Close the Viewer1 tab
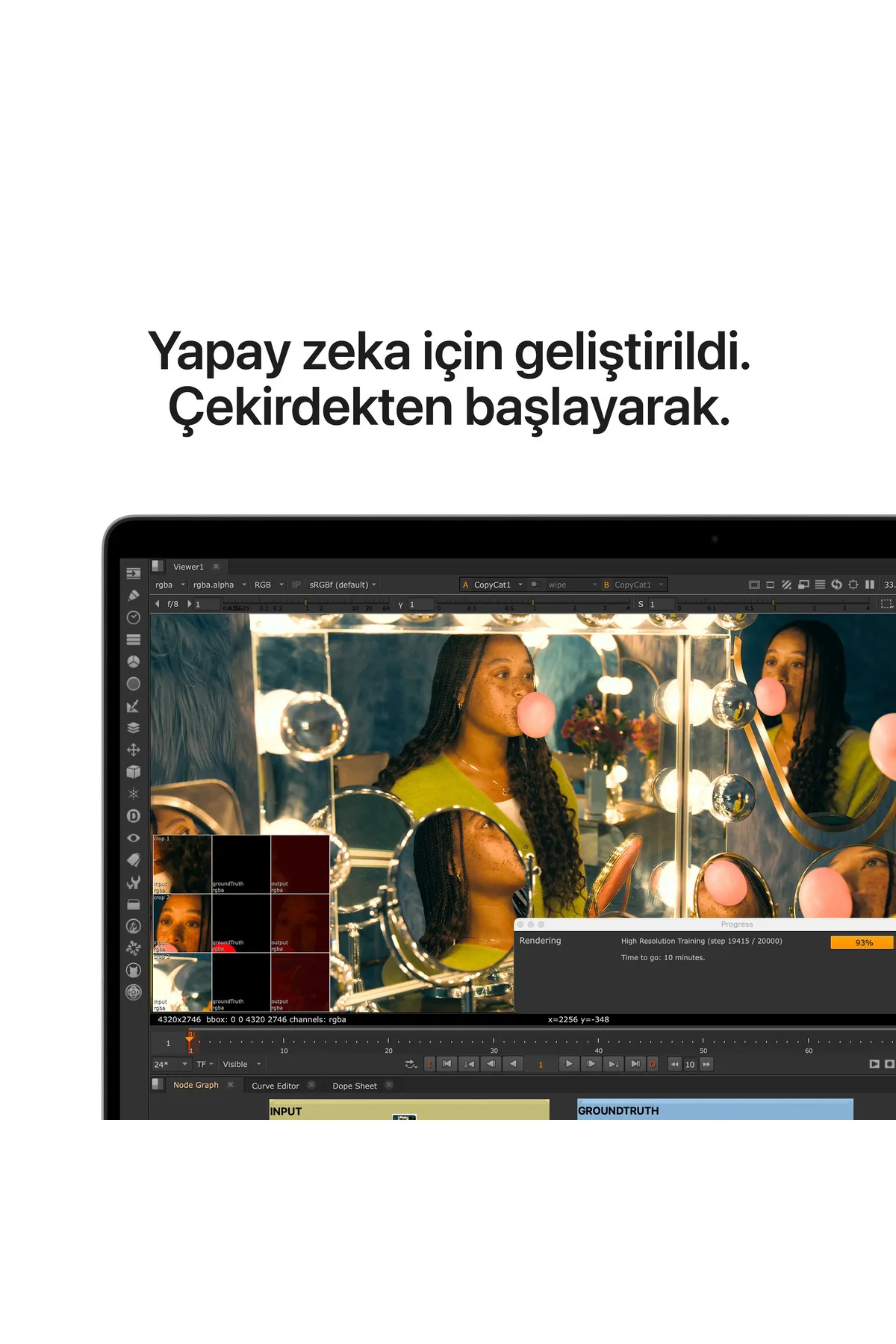This screenshot has height=1344, width=896. tap(217, 567)
